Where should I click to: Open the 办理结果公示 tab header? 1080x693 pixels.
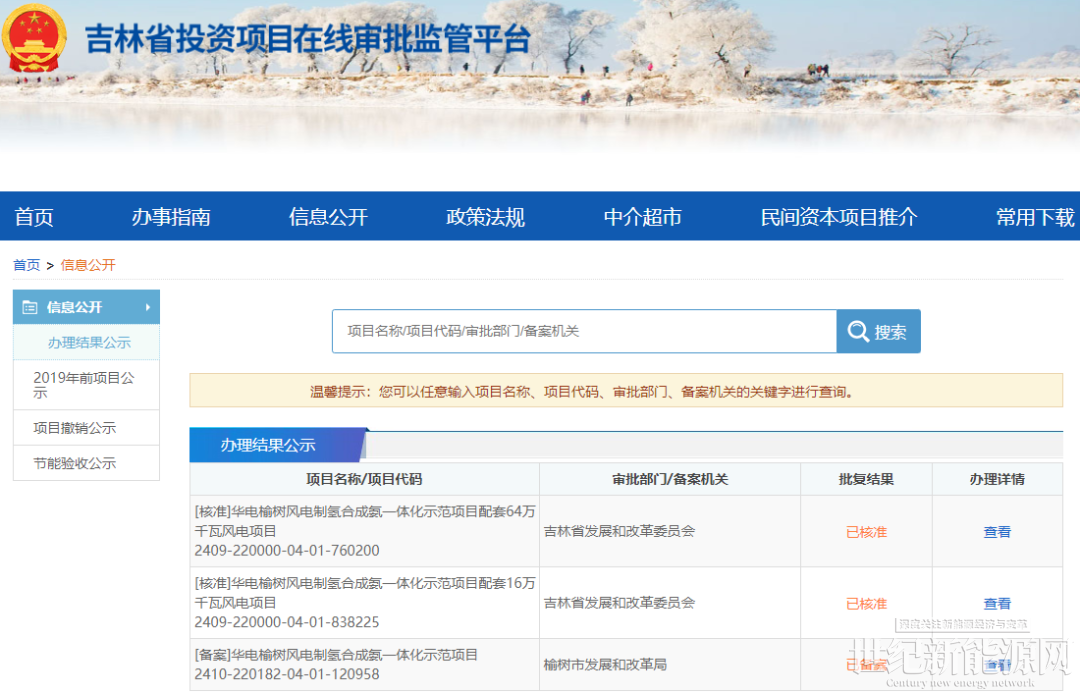point(277,445)
